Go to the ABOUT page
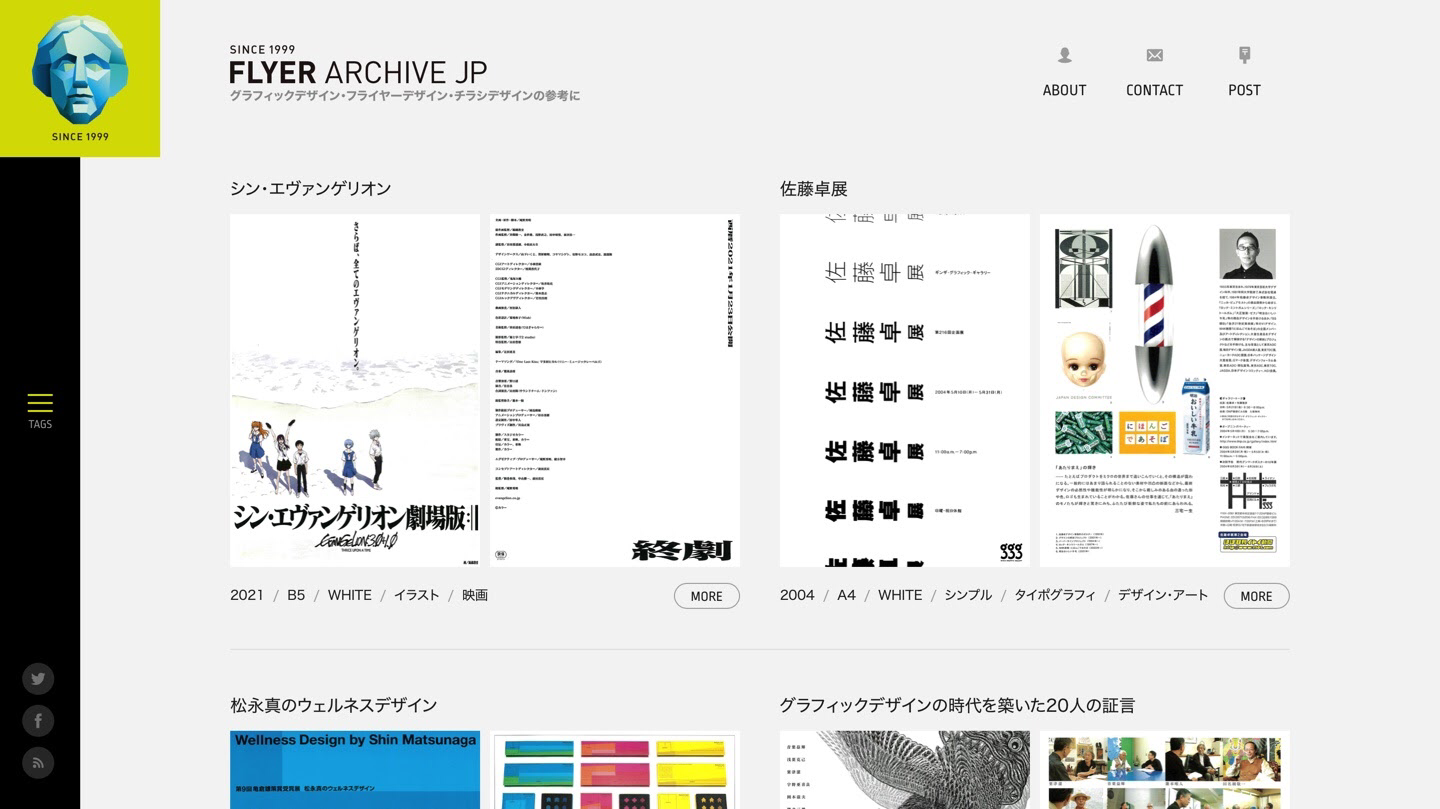This screenshot has width=1440, height=809. (x=1064, y=90)
